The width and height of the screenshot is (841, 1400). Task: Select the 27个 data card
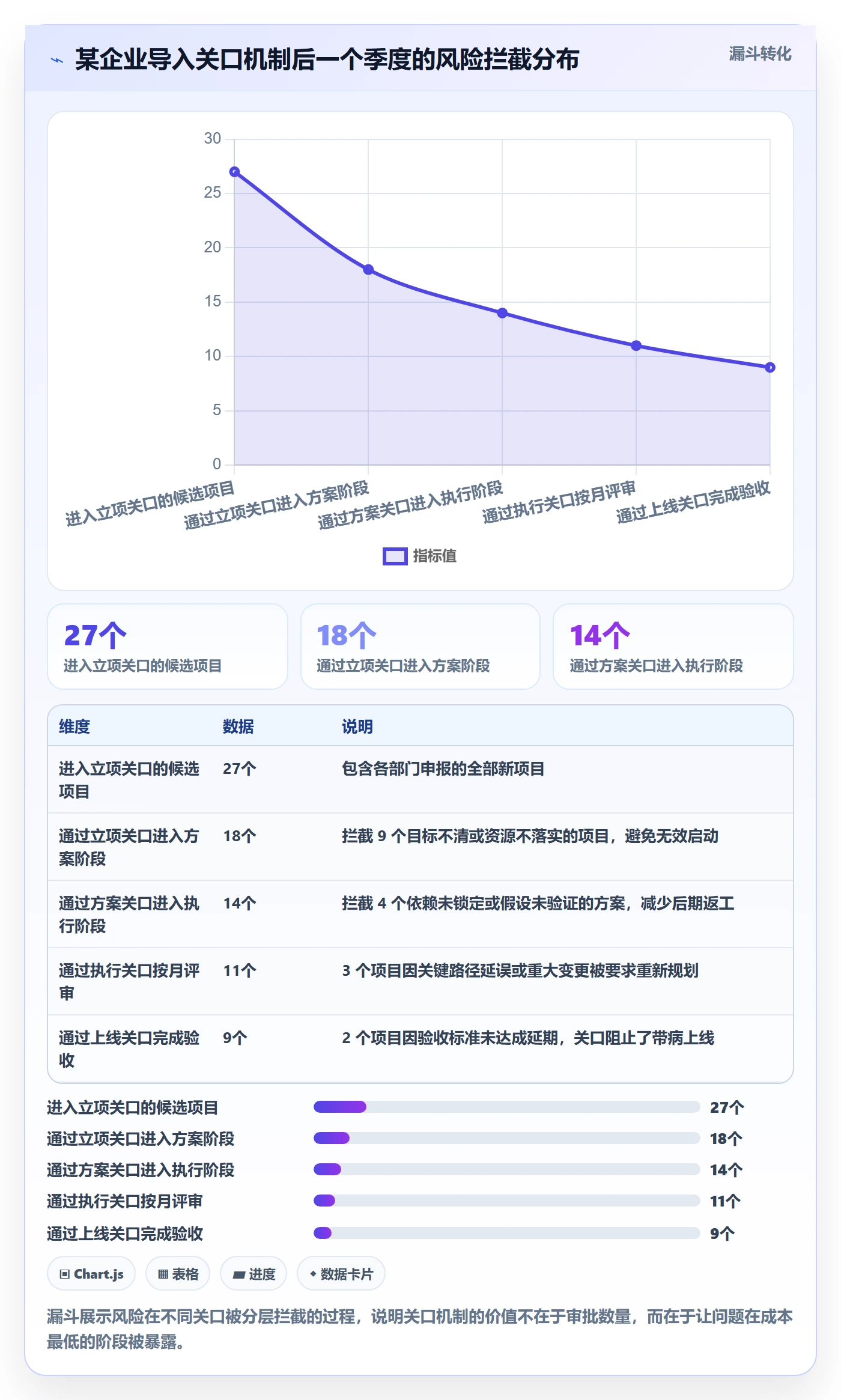pyautogui.click(x=168, y=647)
